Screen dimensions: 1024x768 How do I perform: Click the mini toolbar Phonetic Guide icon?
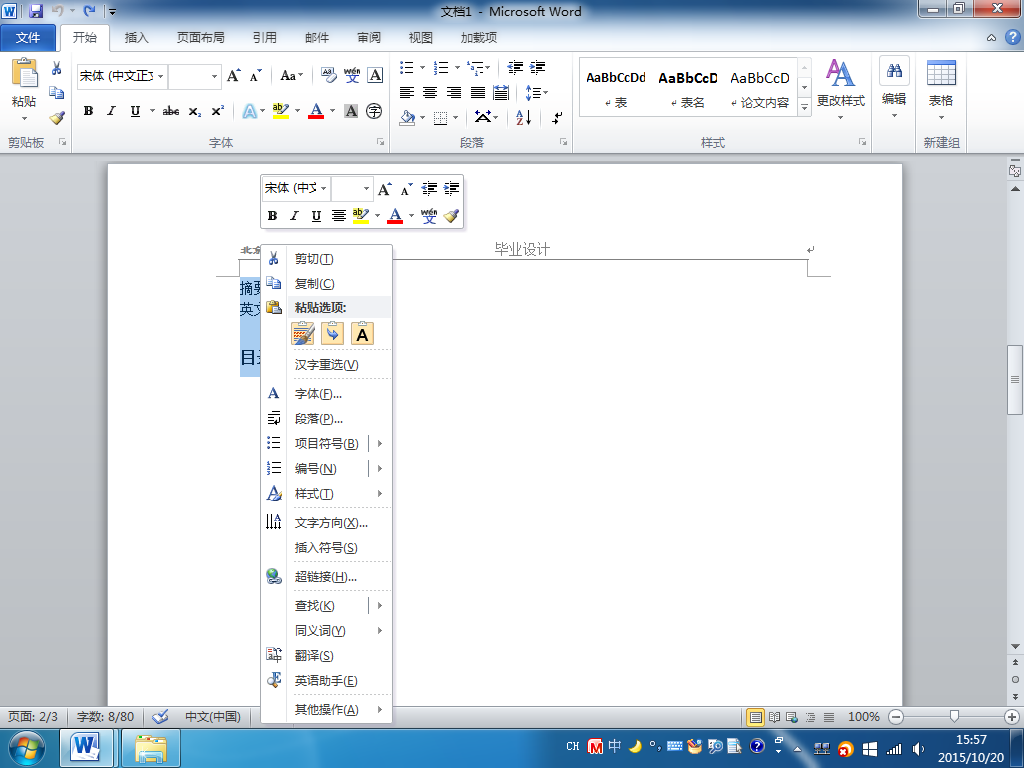pyautogui.click(x=429, y=216)
